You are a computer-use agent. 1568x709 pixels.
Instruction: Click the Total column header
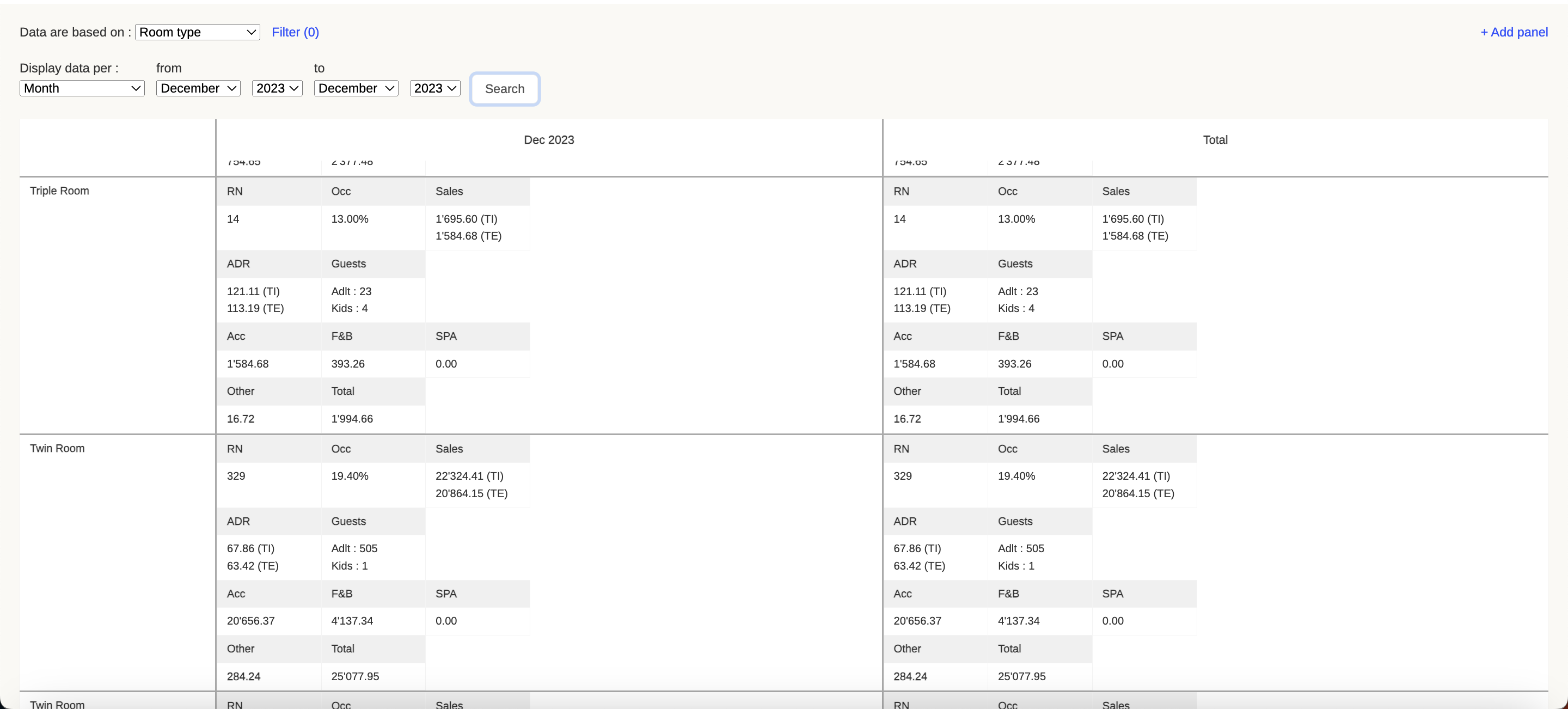coord(1214,140)
